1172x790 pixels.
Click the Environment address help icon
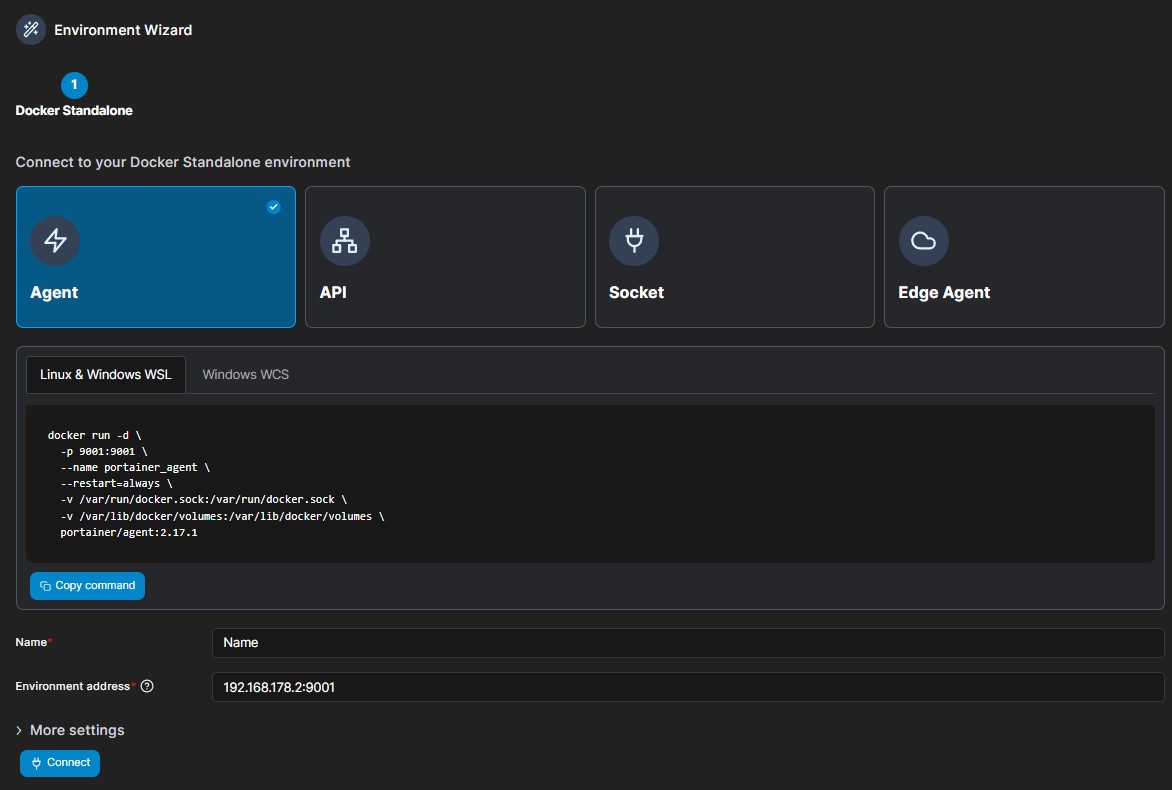147,686
